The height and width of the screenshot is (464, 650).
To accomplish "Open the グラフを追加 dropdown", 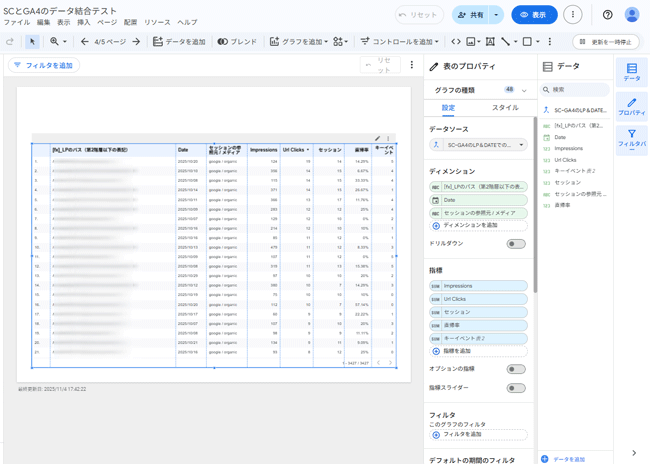I will [x=295, y=42].
